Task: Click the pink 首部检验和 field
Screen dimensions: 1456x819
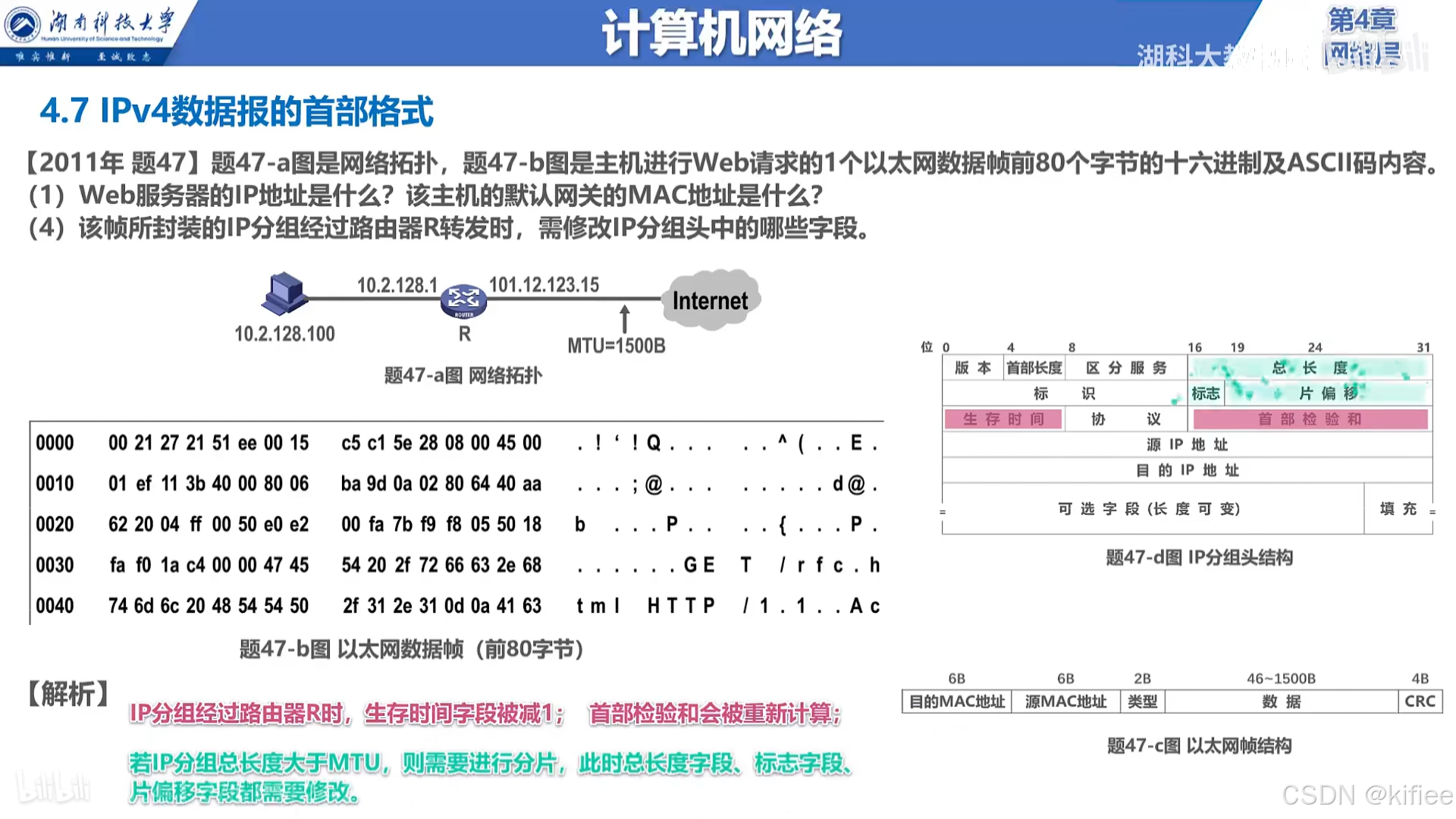Action: (1310, 419)
